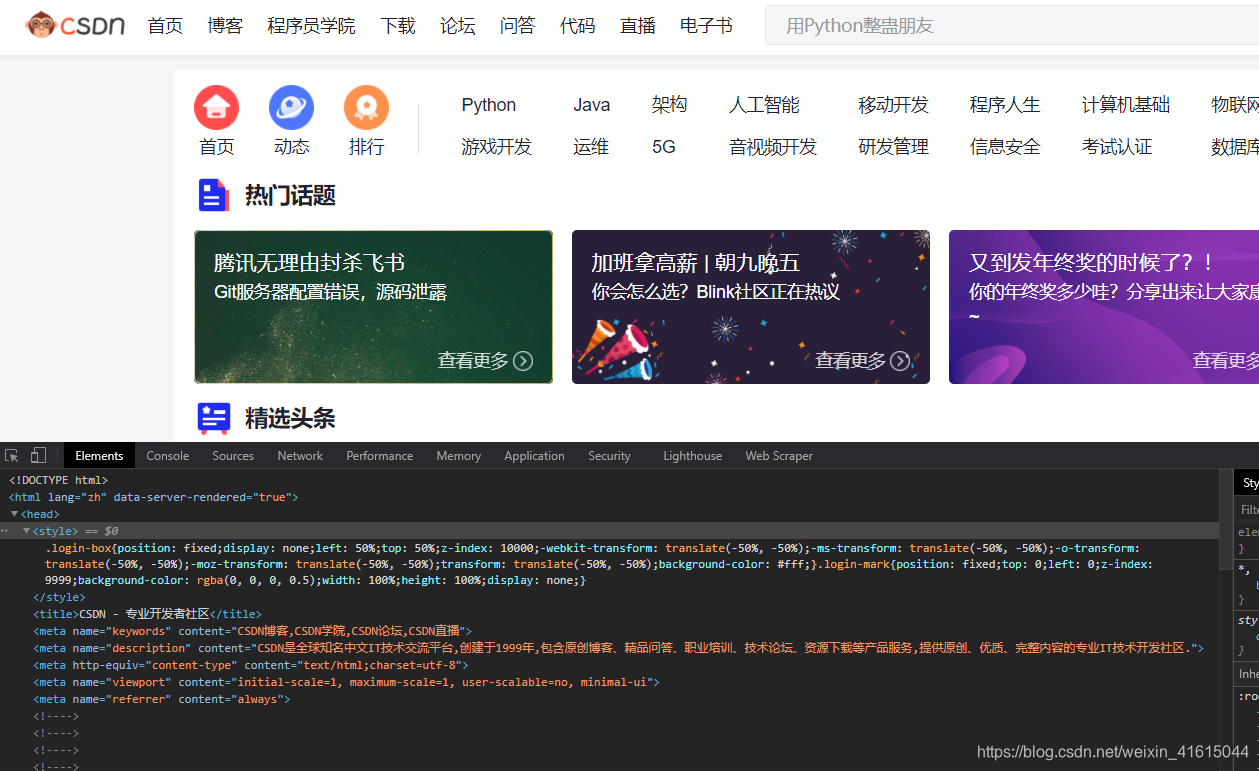This screenshot has height=771, width=1259.
Task: Toggle DevTools device toolbar icon
Action: tap(38, 456)
